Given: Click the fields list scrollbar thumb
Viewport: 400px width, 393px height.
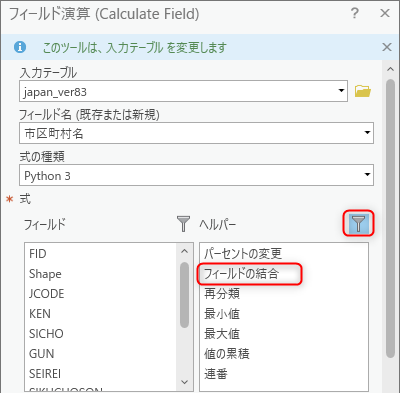Looking at the screenshot, I should tap(185, 295).
